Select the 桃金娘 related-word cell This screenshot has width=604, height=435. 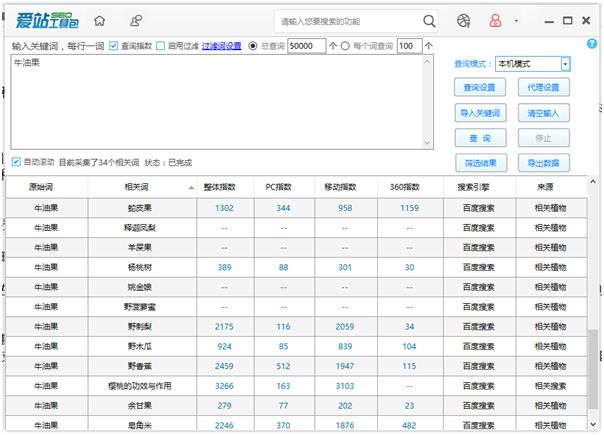click(x=142, y=287)
